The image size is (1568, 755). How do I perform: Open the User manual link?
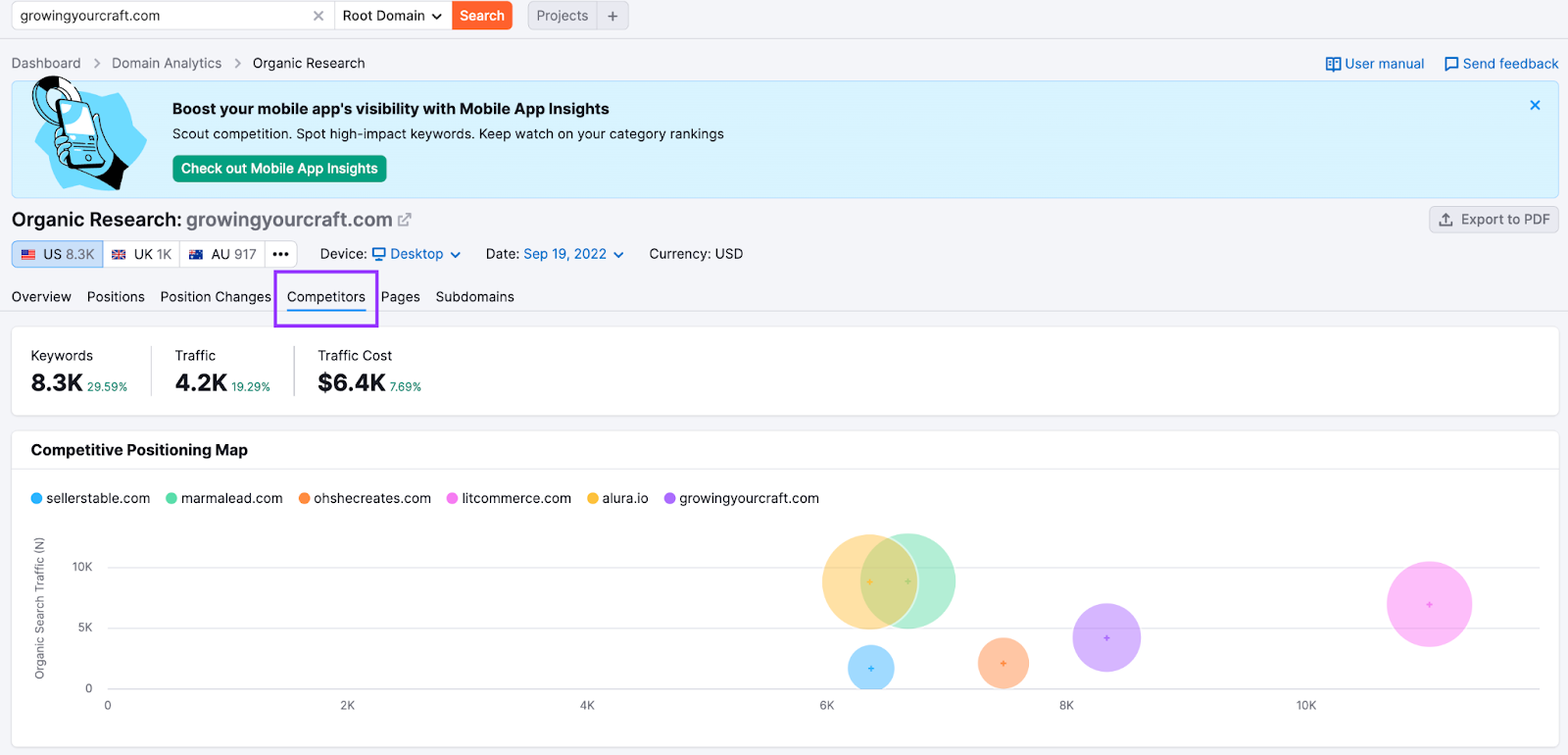click(1375, 64)
